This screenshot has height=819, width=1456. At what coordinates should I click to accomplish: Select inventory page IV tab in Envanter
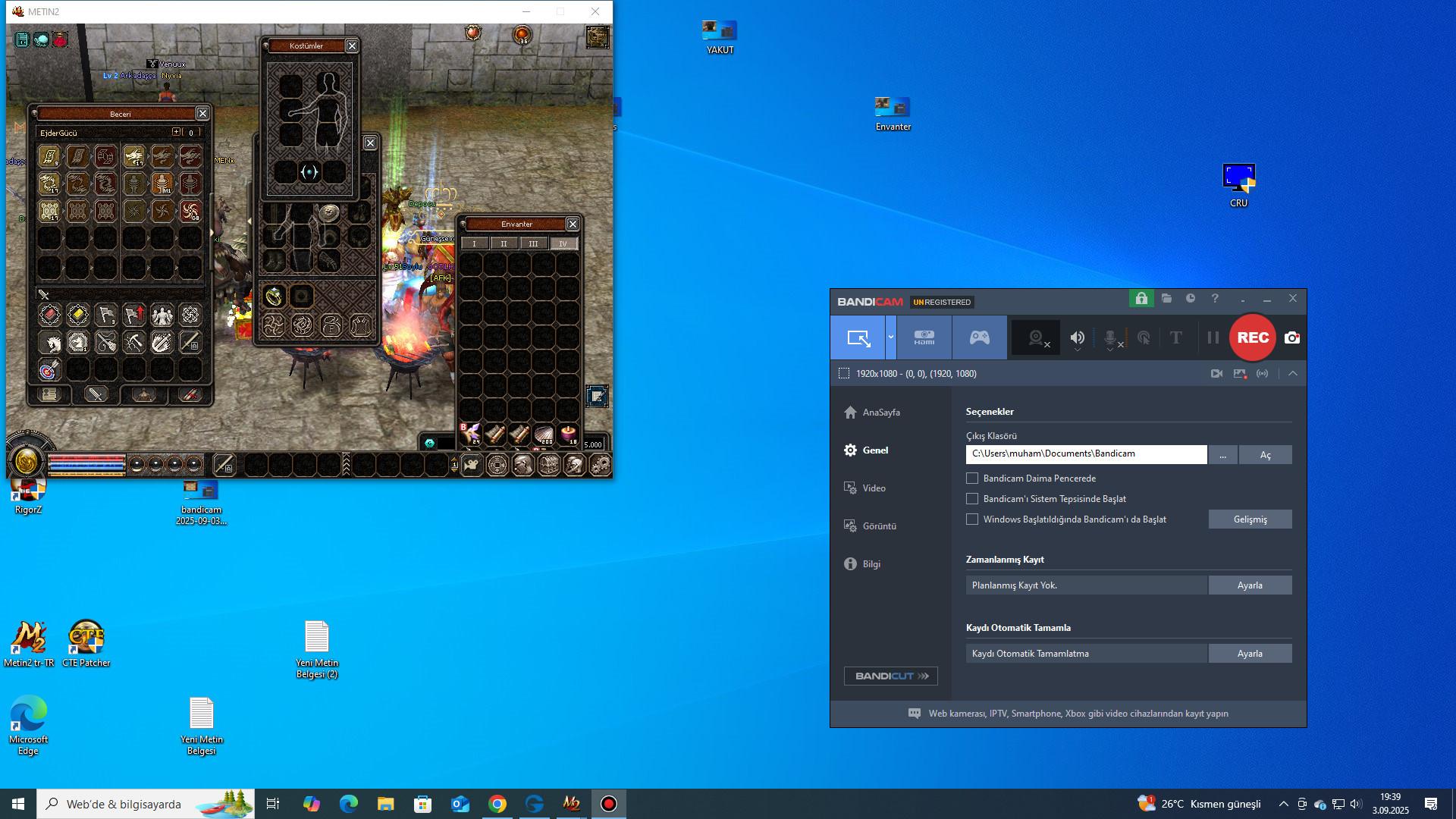[563, 243]
